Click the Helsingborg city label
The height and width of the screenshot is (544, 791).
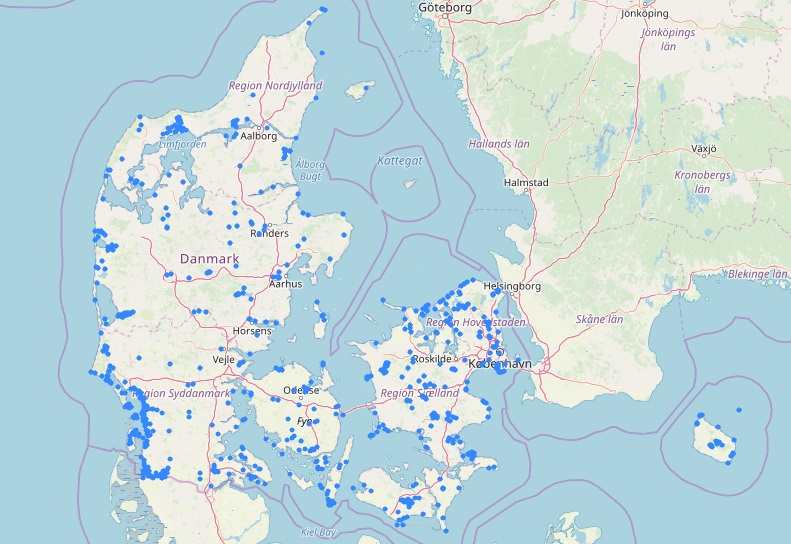(512, 286)
